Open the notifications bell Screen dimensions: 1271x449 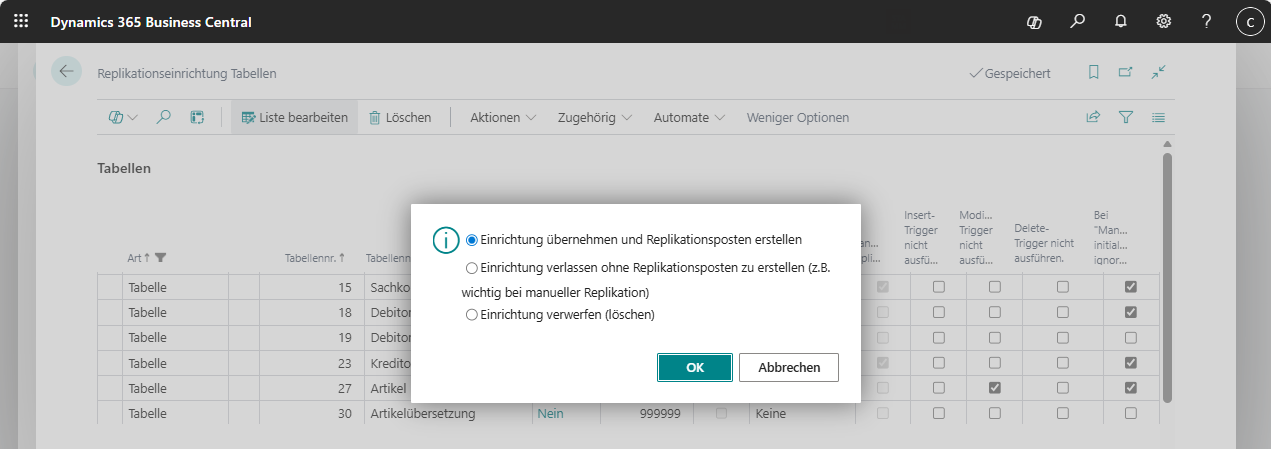(x=1121, y=21)
